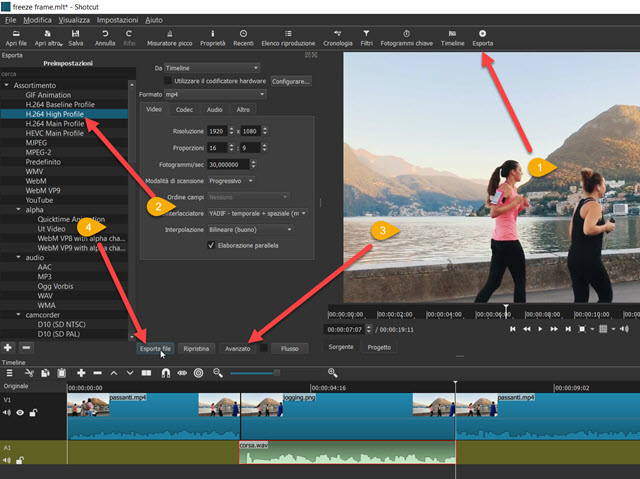Switch to the Progetto player tab
Image resolution: width=640 pixels, height=479 pixels.
pyautogui.click(x=379, y=347)
